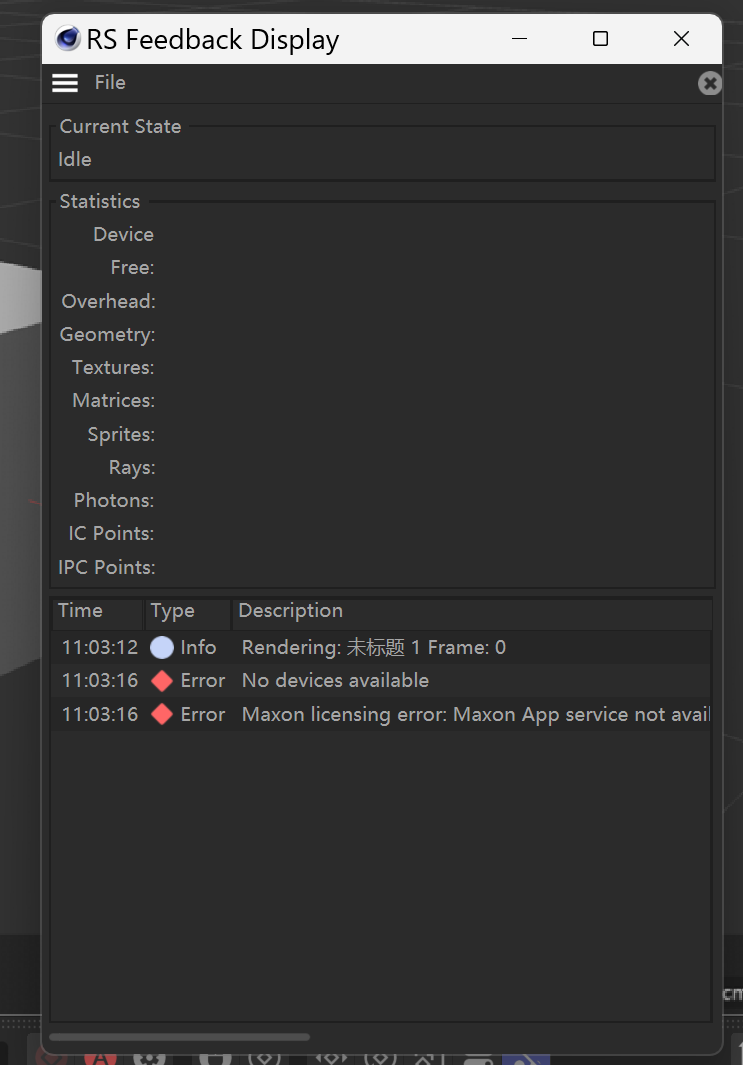The width and height of the screenshot is (743, 1065).
Task: Click the skull-shaped icon in the taskbar
Action: pyautogui.click(x=150, y=1057)
